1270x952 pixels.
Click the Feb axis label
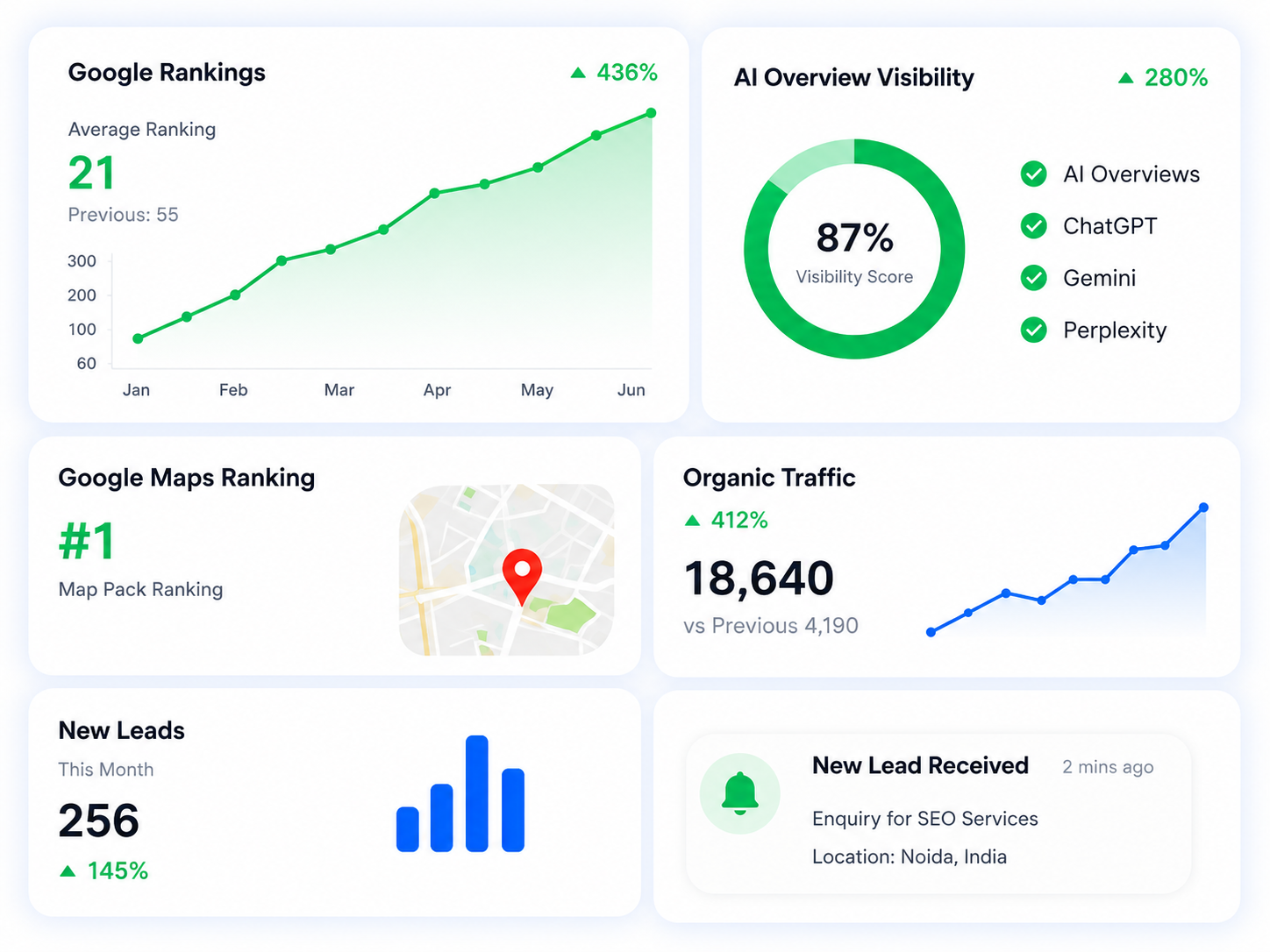pos(233,390)
